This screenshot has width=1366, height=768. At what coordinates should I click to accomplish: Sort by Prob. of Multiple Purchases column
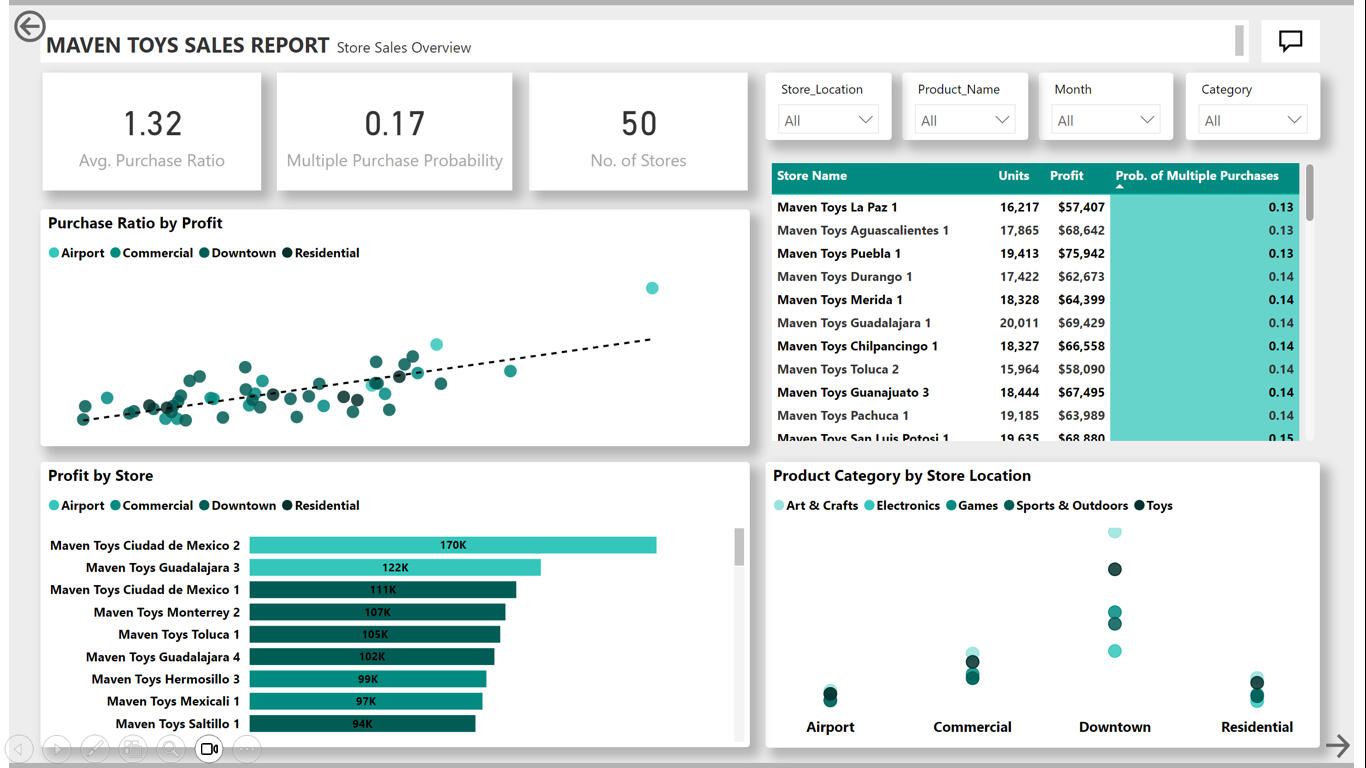[x=1197, y=176]
